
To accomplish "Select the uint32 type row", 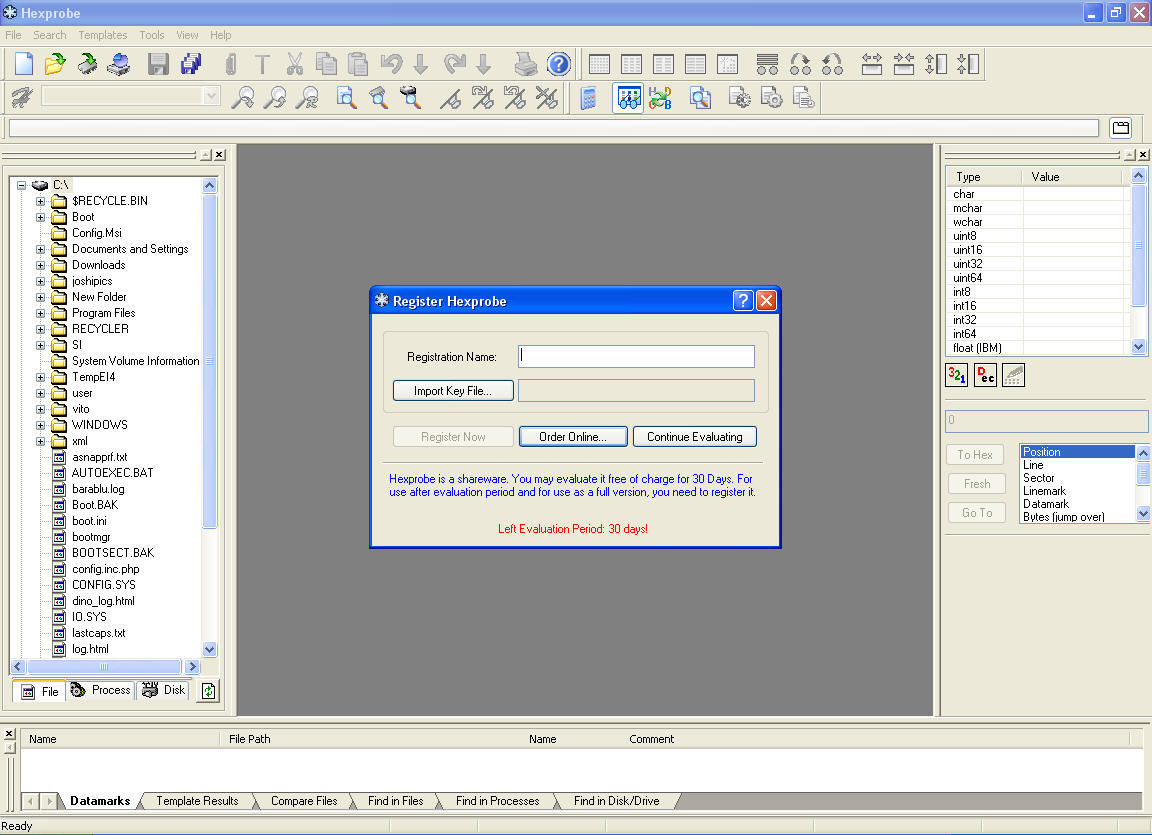I will point(968,264).
